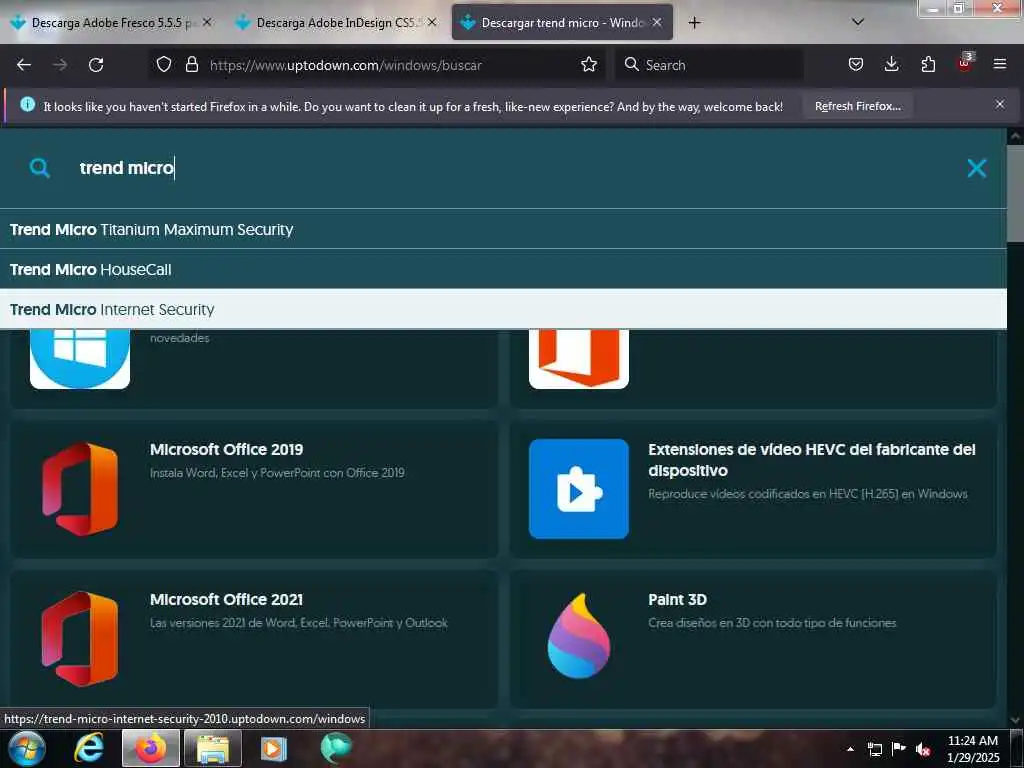Show hidden system tray icons arrow
1024x768 pixels.
[x=850, y=749]
